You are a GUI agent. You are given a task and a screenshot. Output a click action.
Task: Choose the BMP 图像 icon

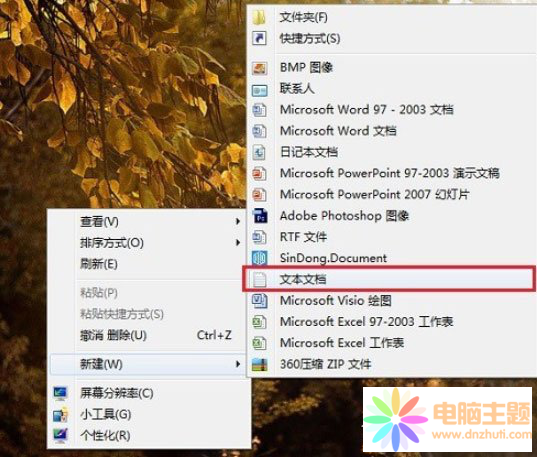click(x=259, y=68)
